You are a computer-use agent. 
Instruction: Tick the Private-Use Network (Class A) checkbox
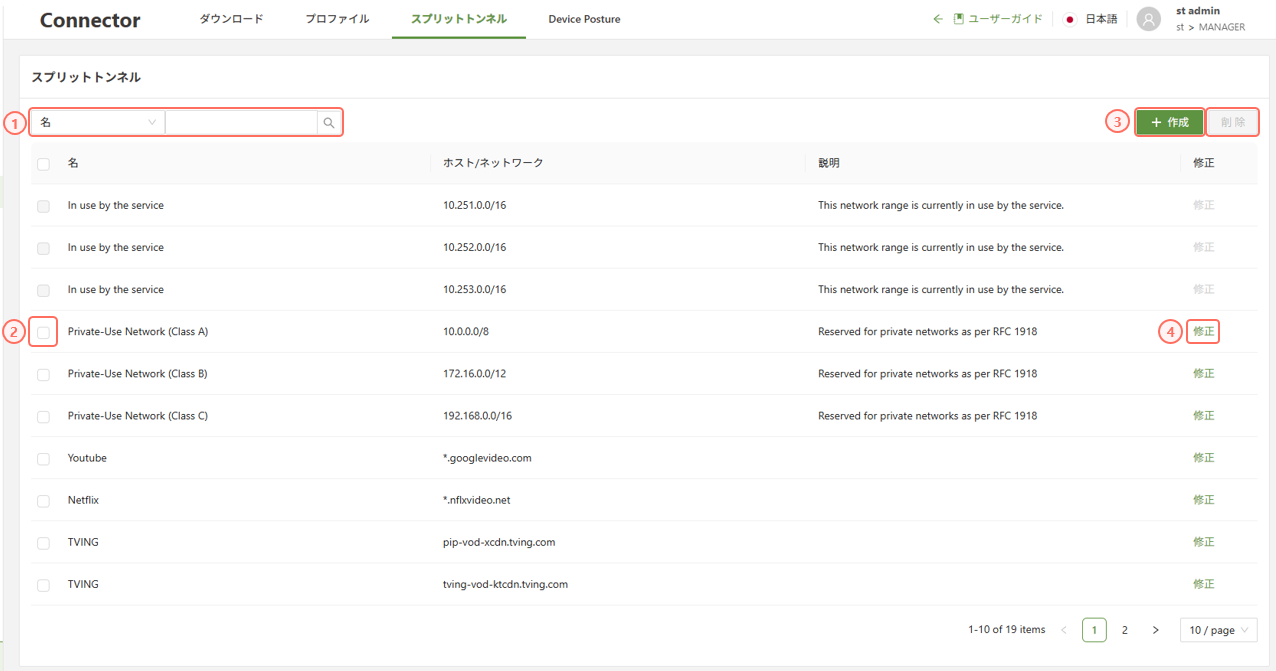(43, 332)
